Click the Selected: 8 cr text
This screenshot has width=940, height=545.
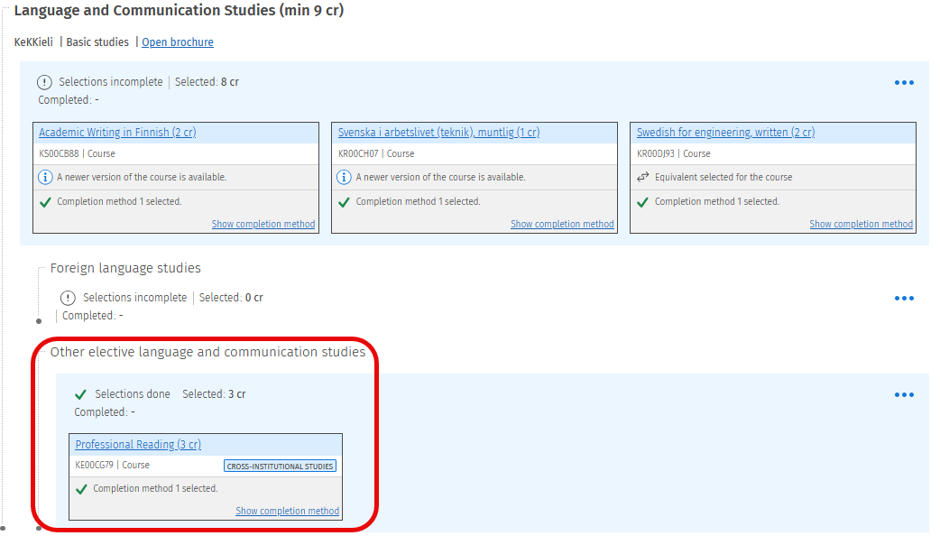tap(207, 82)
